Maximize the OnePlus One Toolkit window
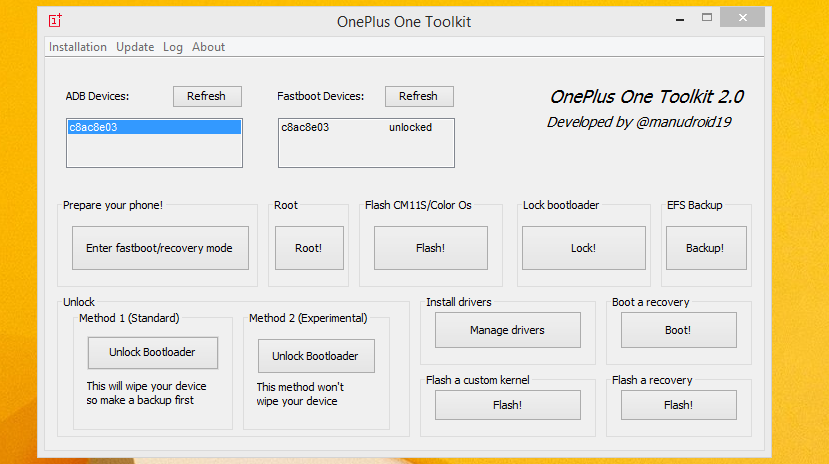The height and width of the screenshot is (464, 829). click(707, 17)
